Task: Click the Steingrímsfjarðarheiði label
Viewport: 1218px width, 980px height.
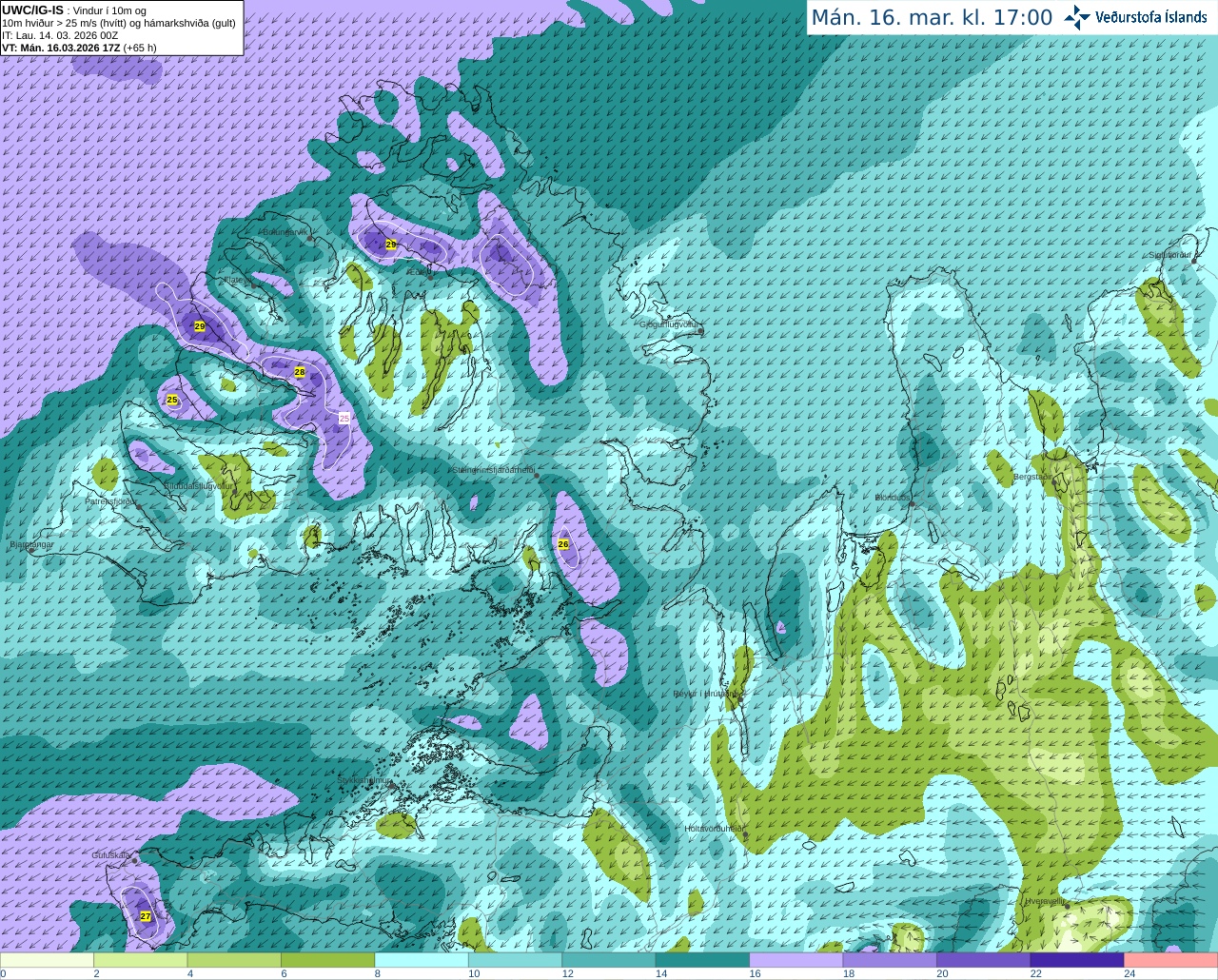Action: [x=494, y=469]
